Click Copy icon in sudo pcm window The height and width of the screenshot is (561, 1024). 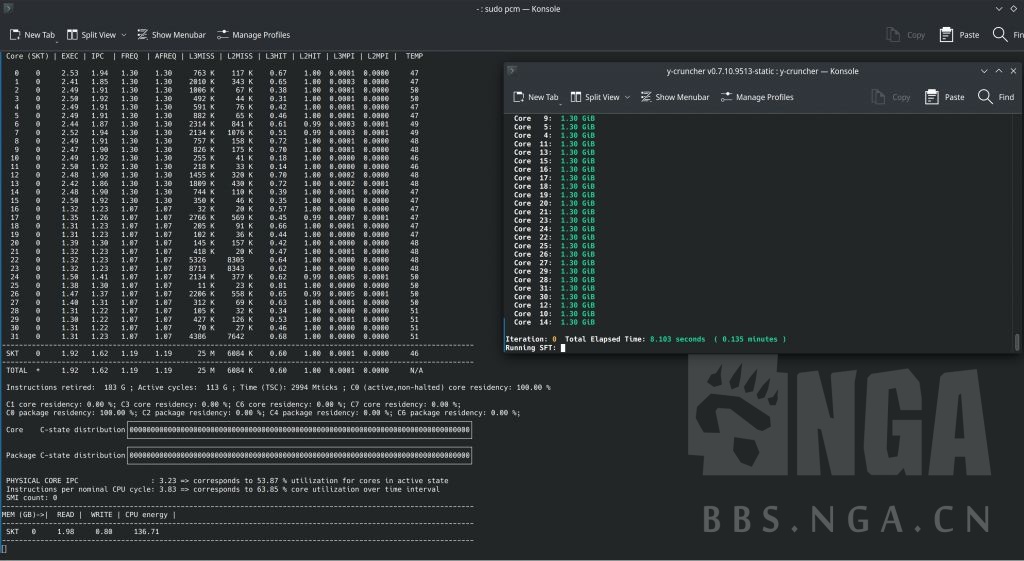pyautogui.click(x=893, y=35)
